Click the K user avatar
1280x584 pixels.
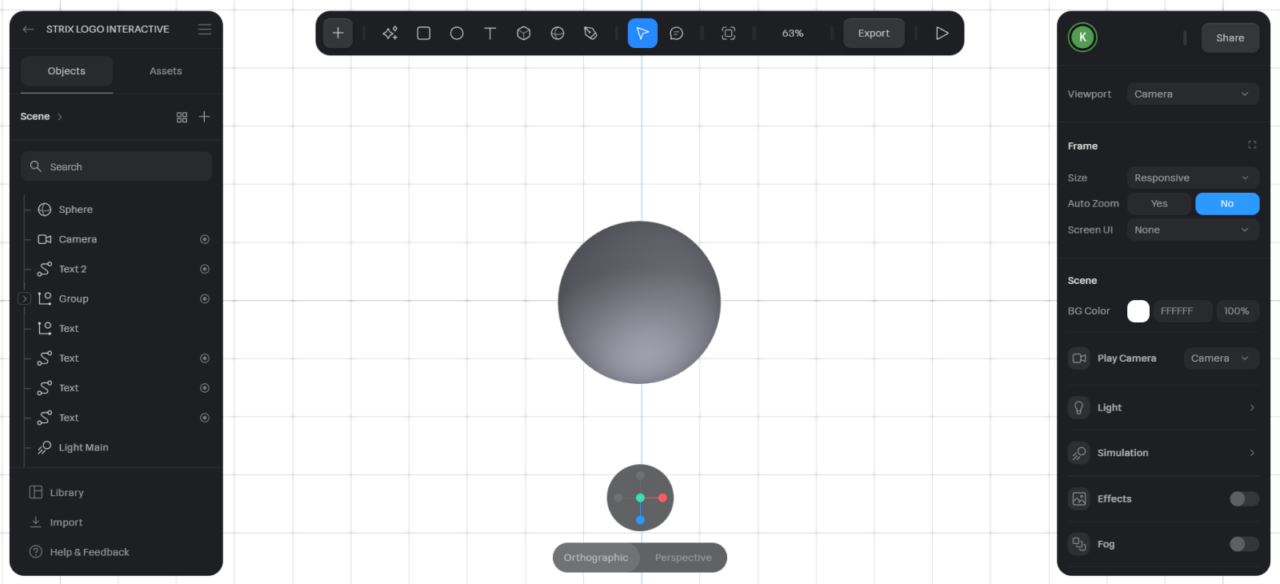point(1082,38)
